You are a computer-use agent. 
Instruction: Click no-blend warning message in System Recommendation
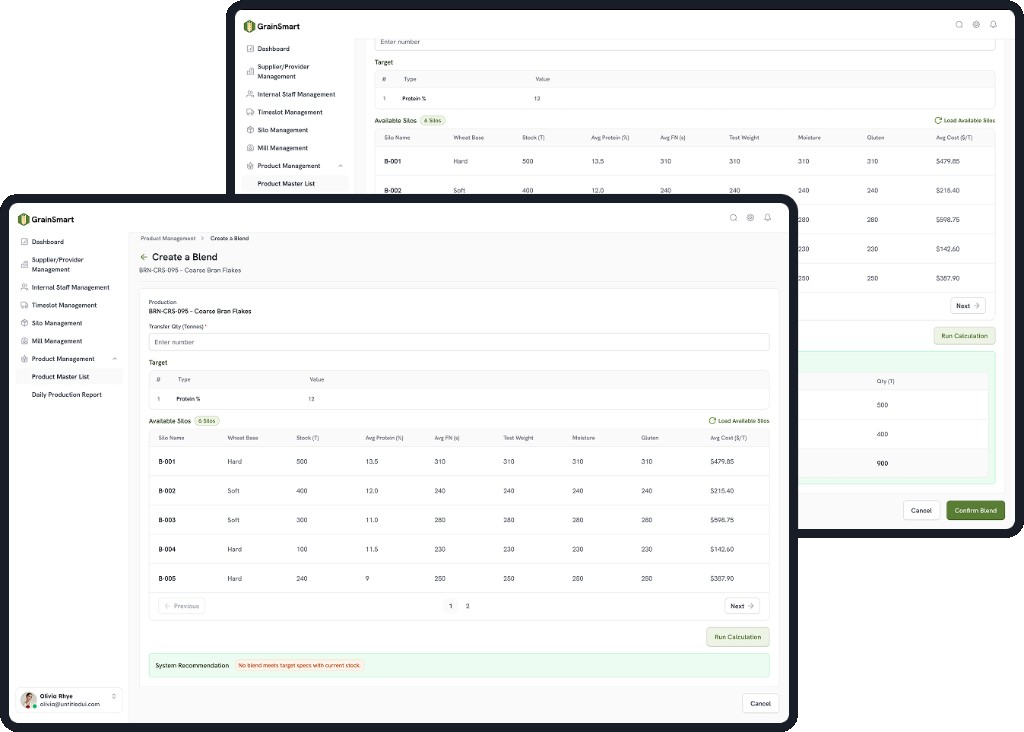point(299,665)
